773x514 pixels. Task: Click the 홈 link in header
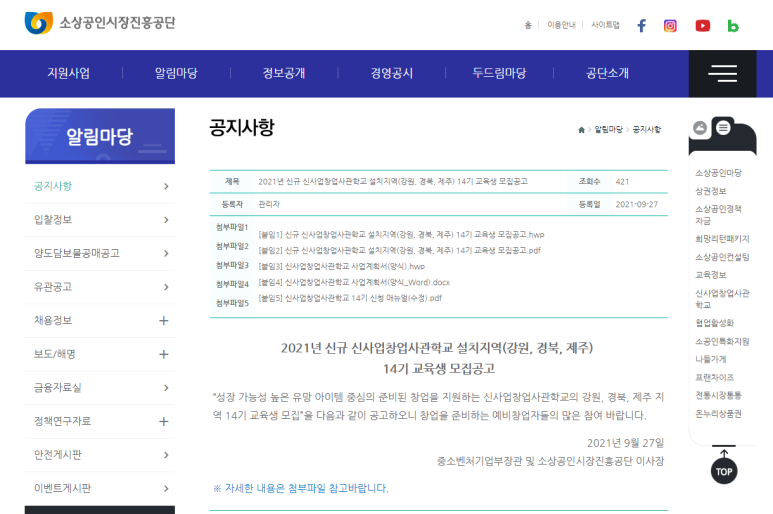point(528,25)
